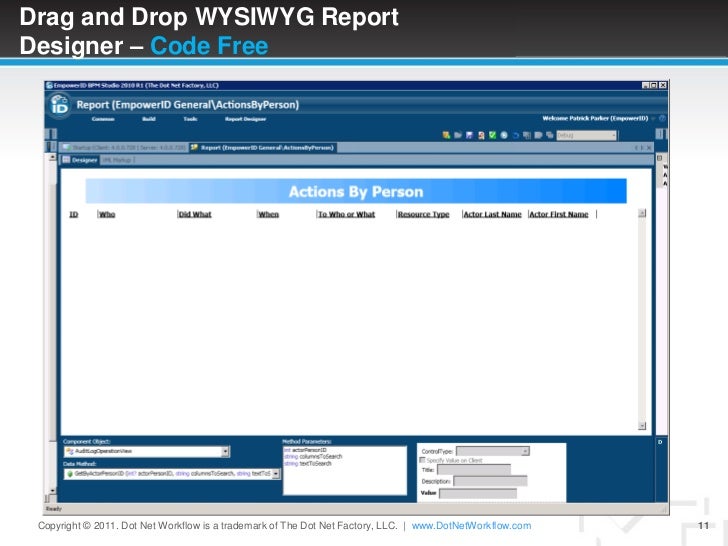
Task: Select the columnsToSearch method parameter
Action: 313,457
